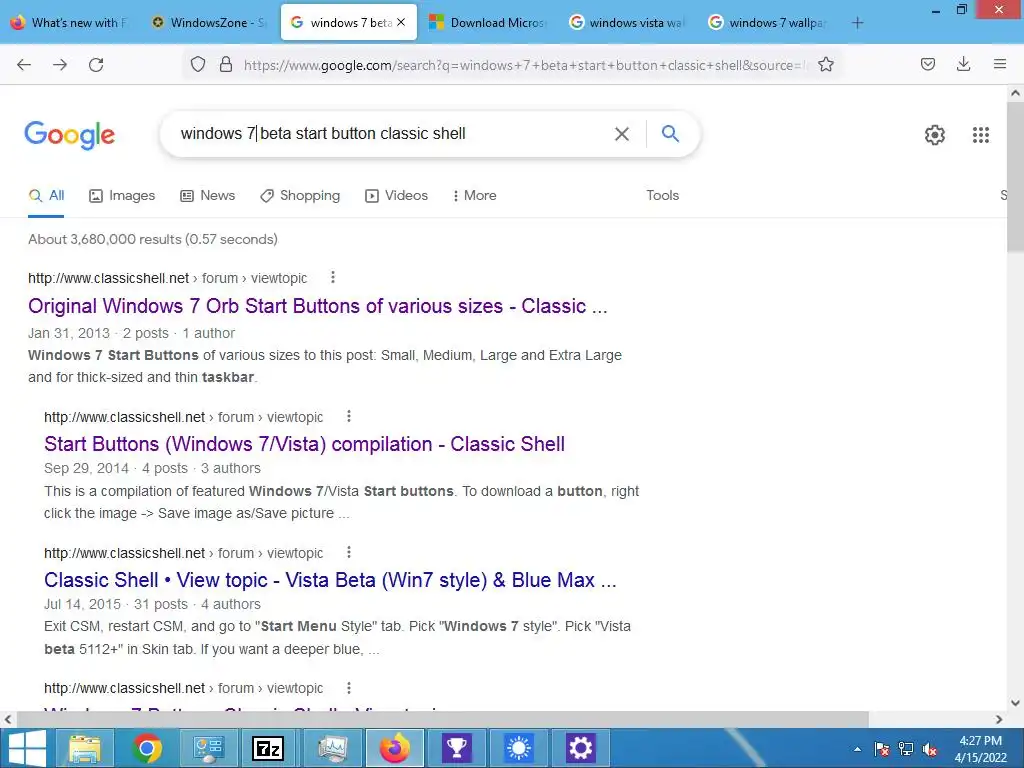The width and height of the screenshot is (1024, 768).
Task: Switch to Firefox taskbar button
Action: coord(394,748)
